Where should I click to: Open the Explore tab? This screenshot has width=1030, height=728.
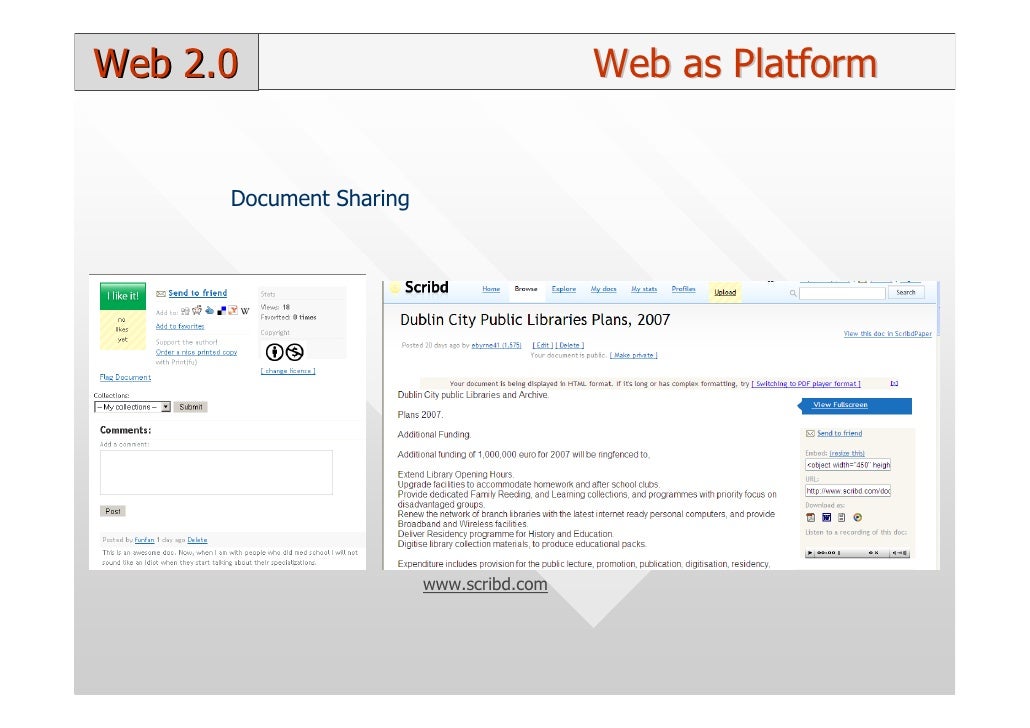pos(564,289)
